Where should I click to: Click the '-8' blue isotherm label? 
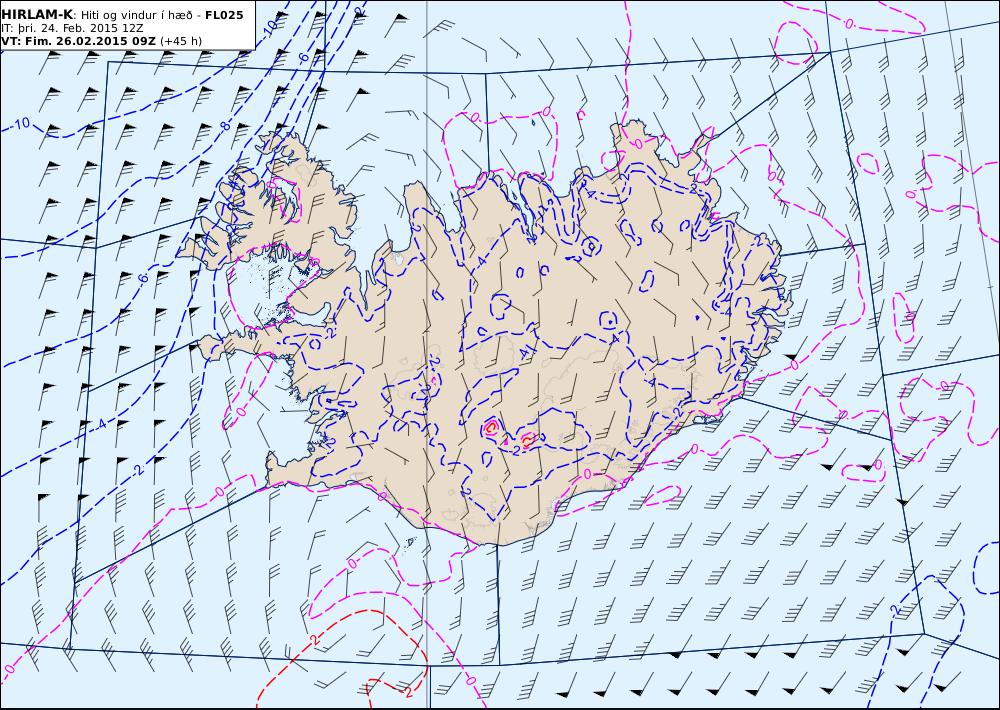coord(226,126)
